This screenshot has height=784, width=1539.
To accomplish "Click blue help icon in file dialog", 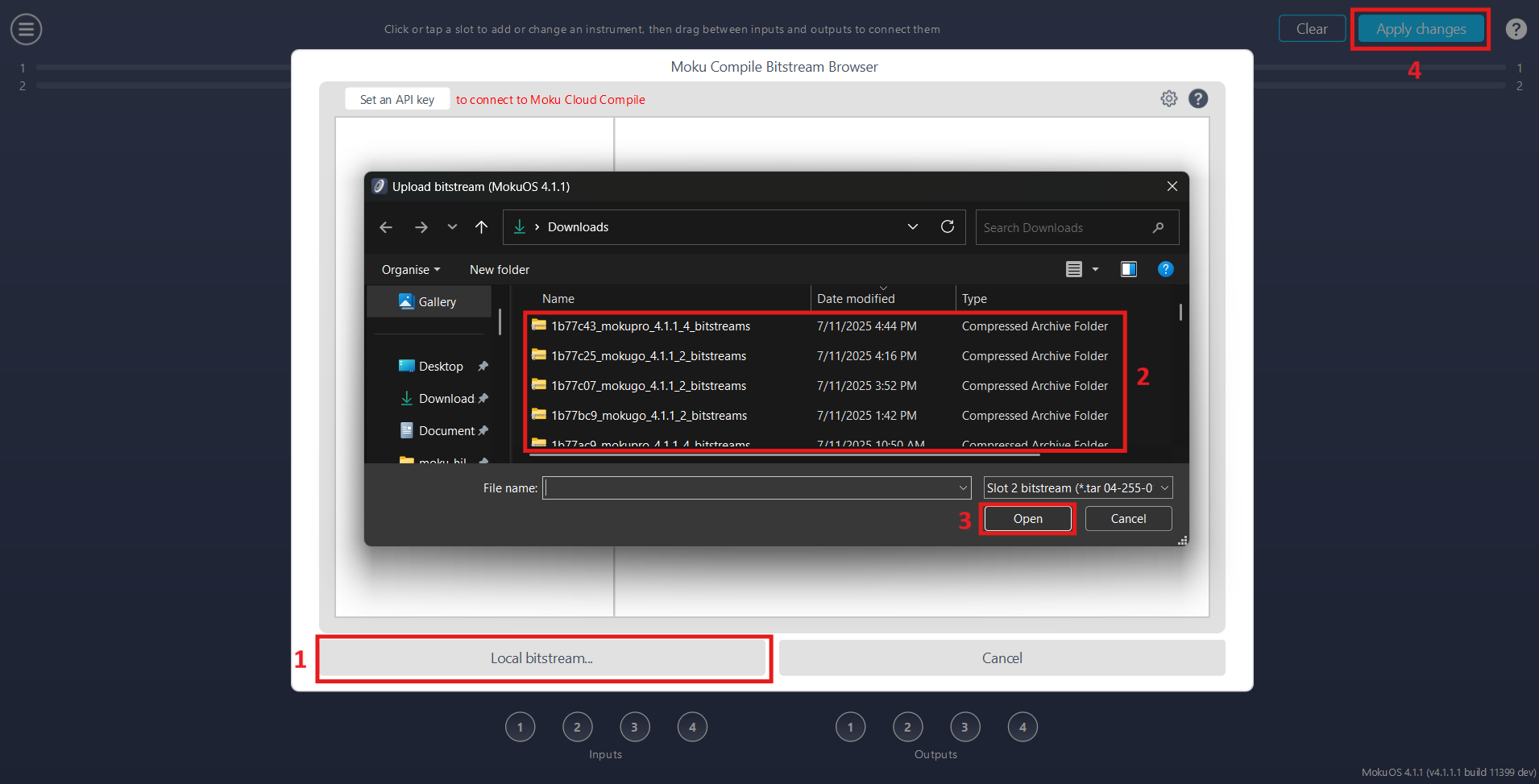I will 1165,269.
